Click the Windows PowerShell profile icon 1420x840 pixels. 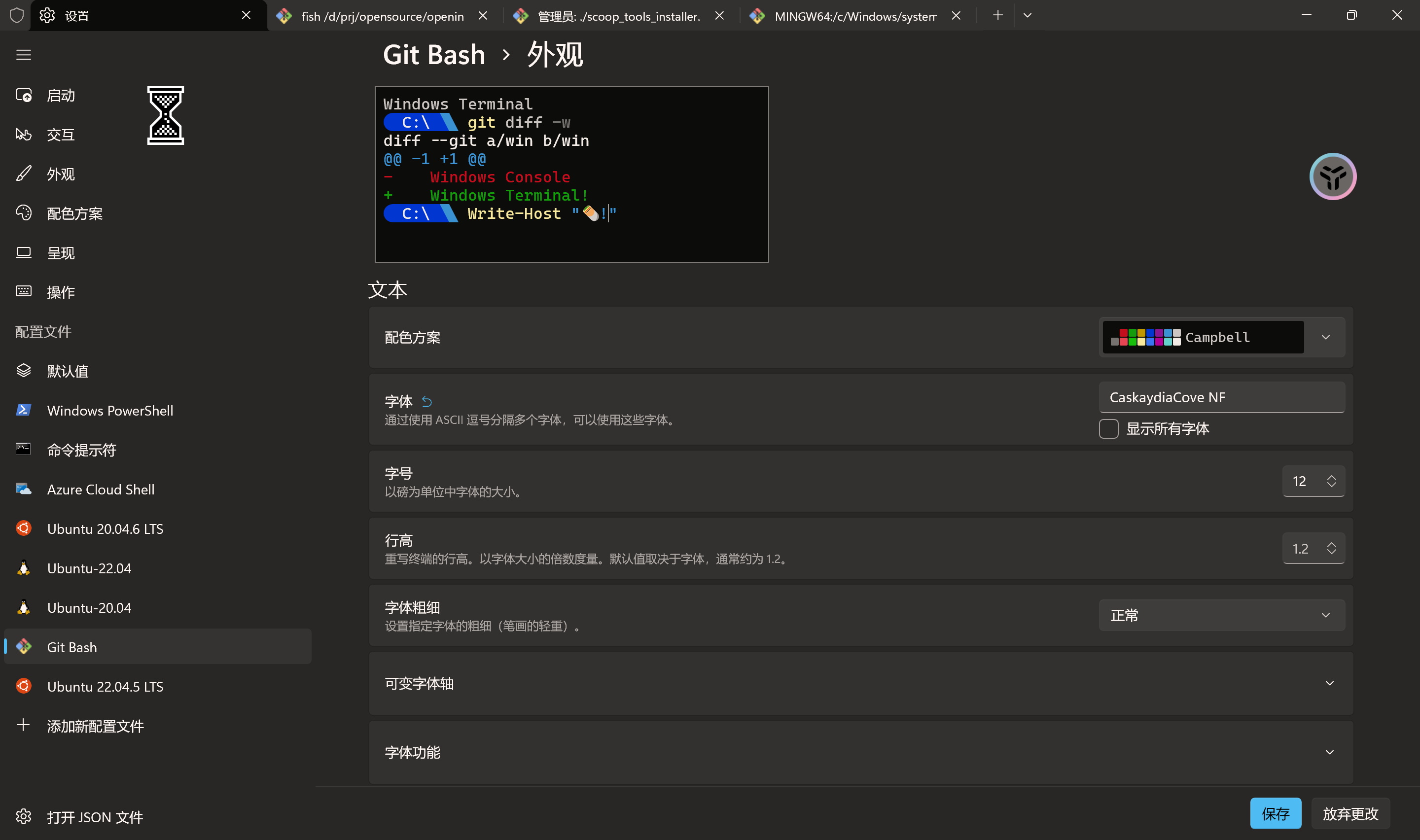tap(23, 410)
